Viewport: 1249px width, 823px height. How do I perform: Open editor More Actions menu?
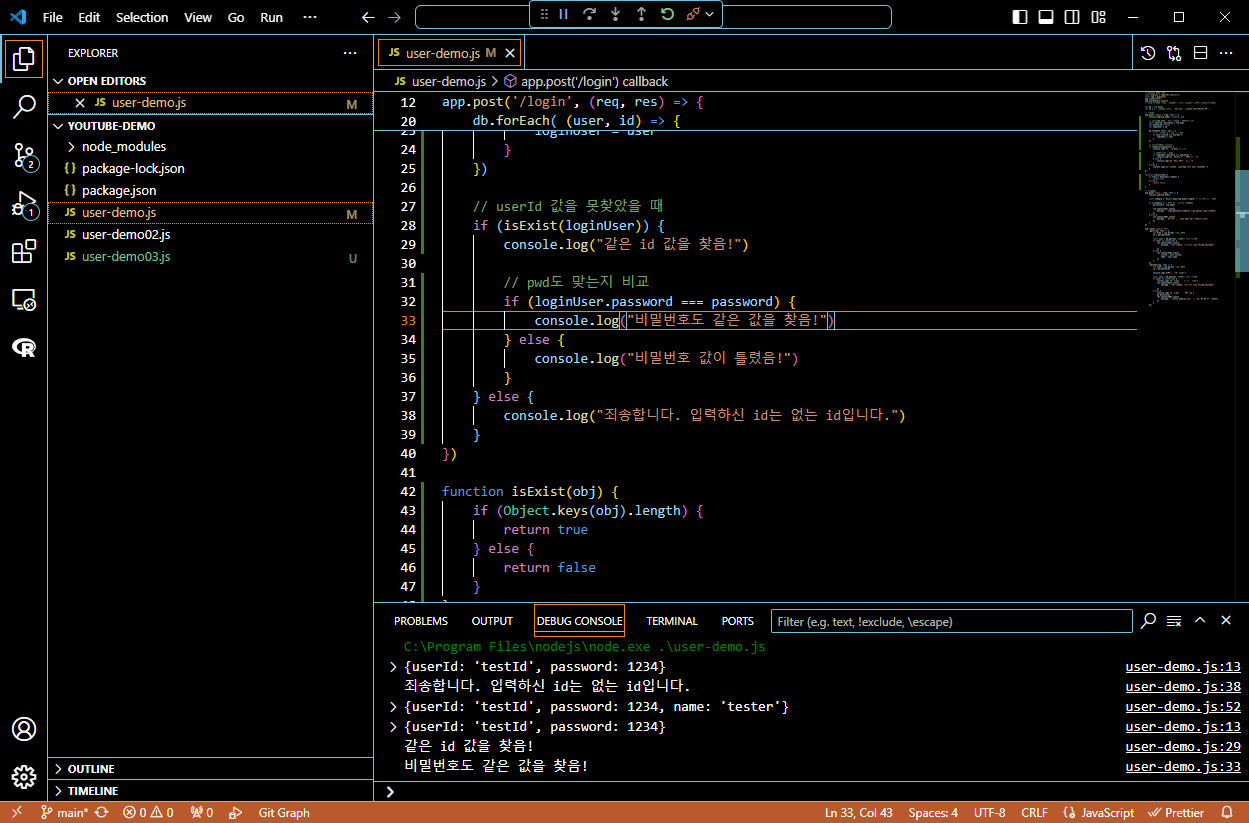click(1228, 53)
